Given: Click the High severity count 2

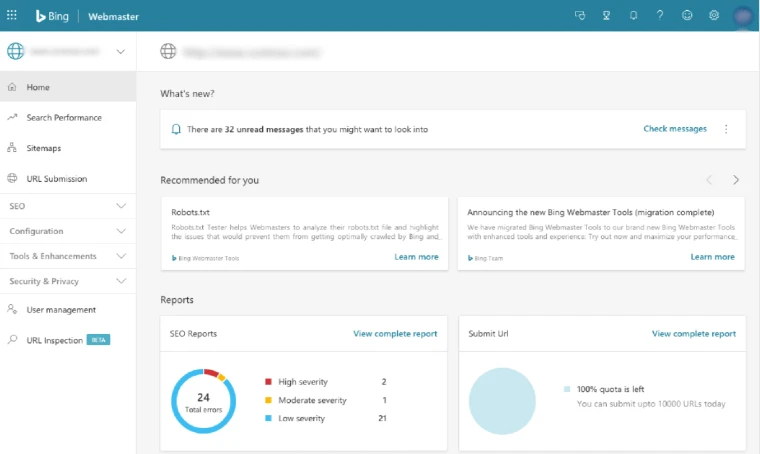Looking at the screenshot, I should (x=384, y=382).
